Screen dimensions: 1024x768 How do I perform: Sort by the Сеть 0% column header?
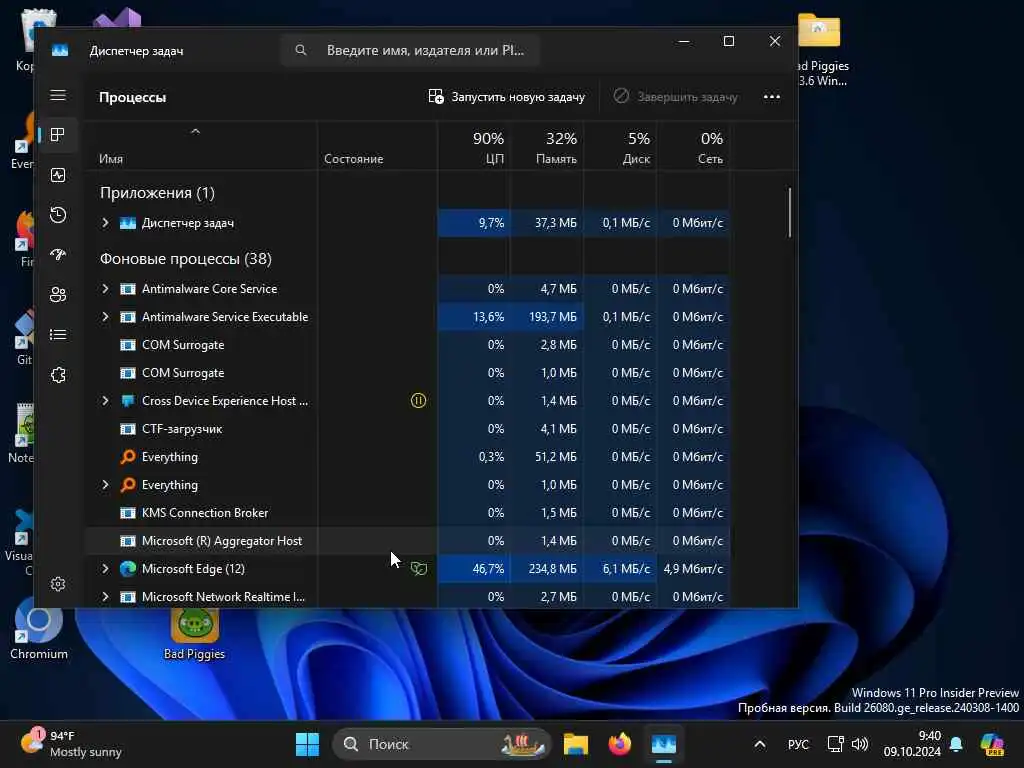(694, 147)
